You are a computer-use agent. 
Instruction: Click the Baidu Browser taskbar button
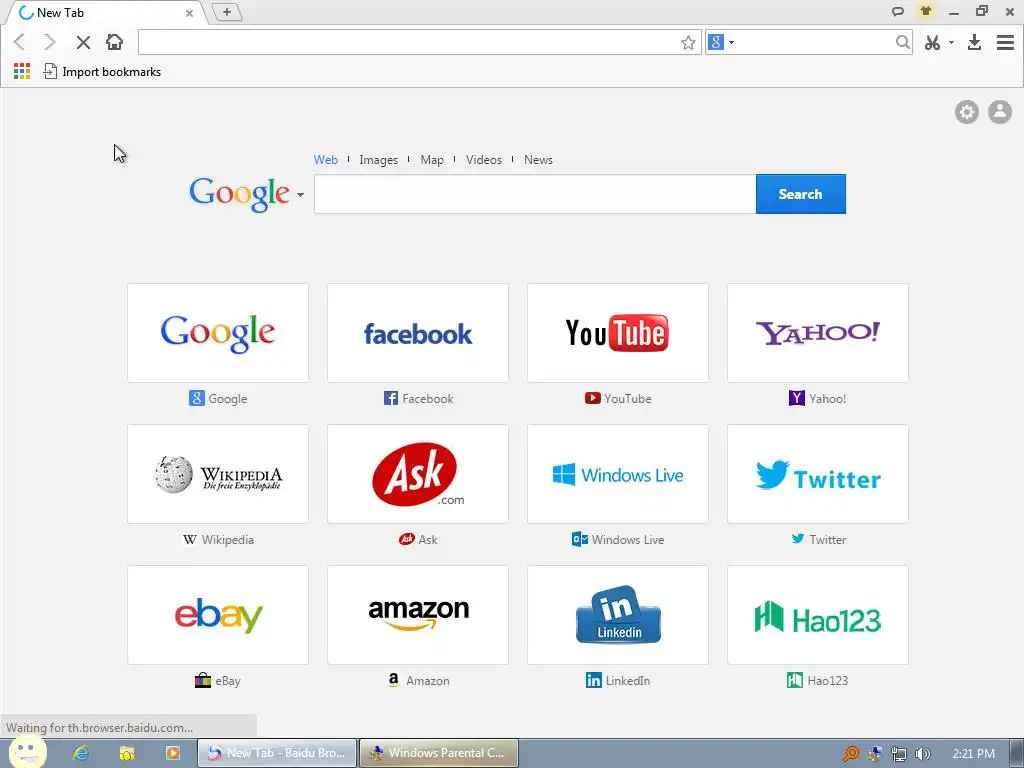pos(277,753)
